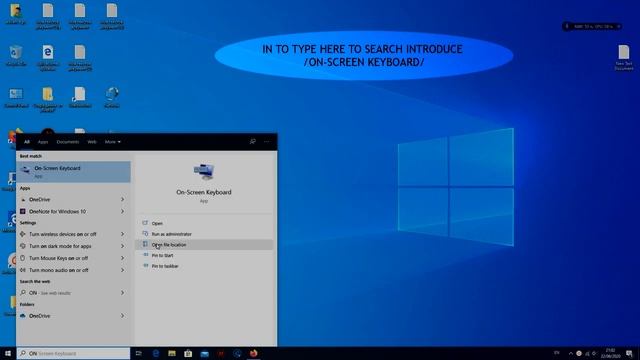
Task: Switch to the Web search tab
Action: coord(92,142)
